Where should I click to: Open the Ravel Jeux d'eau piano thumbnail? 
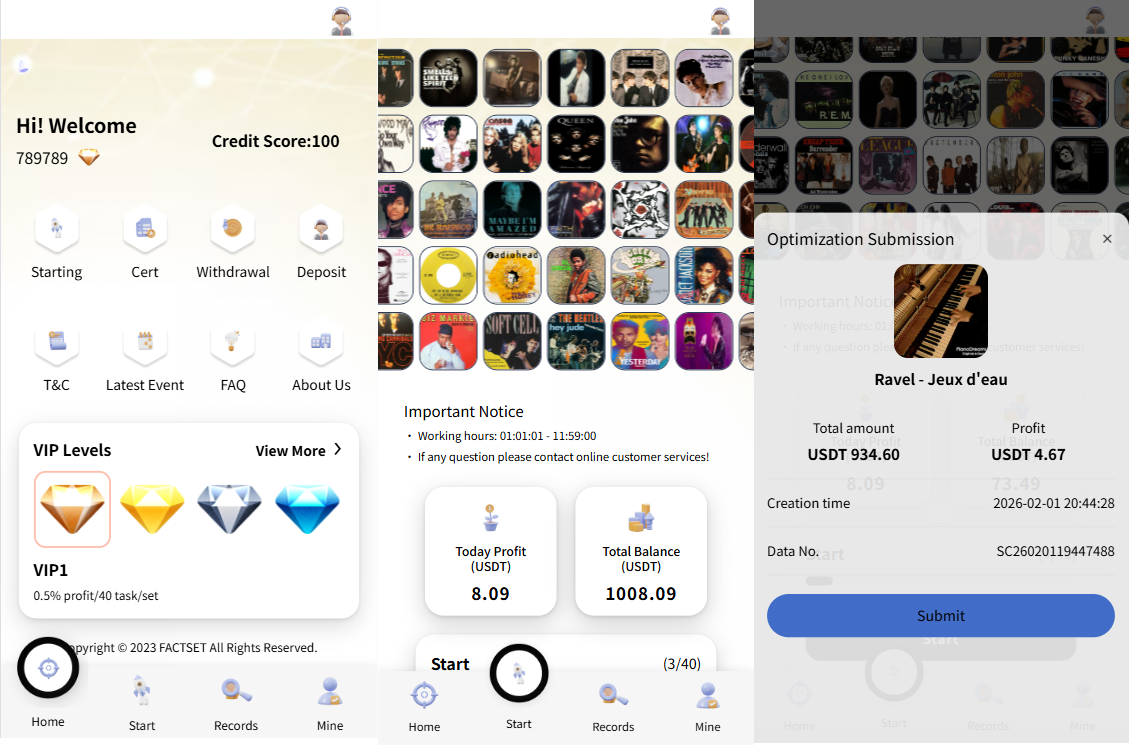point(940,311)
